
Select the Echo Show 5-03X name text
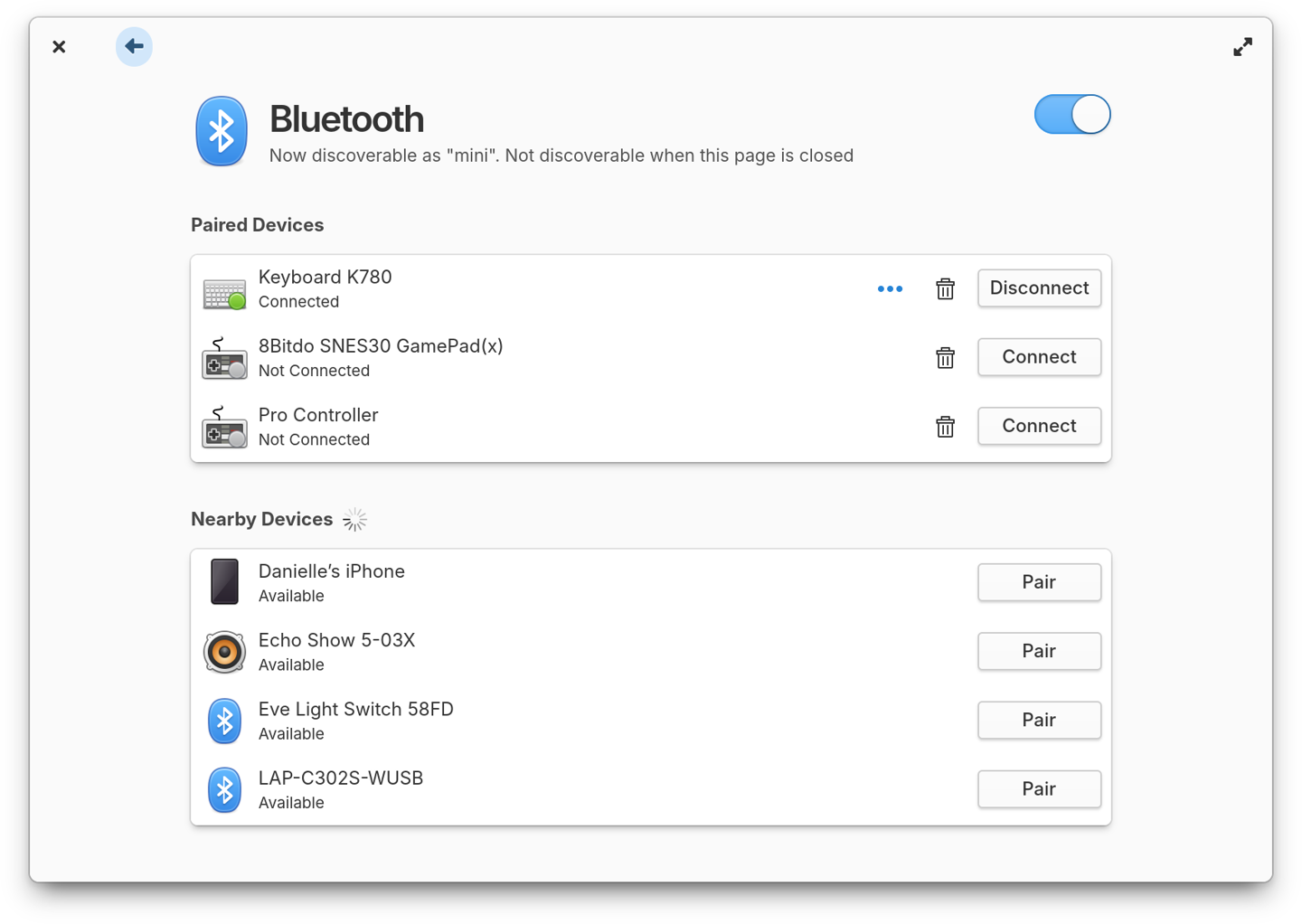(x=336, y=640)
